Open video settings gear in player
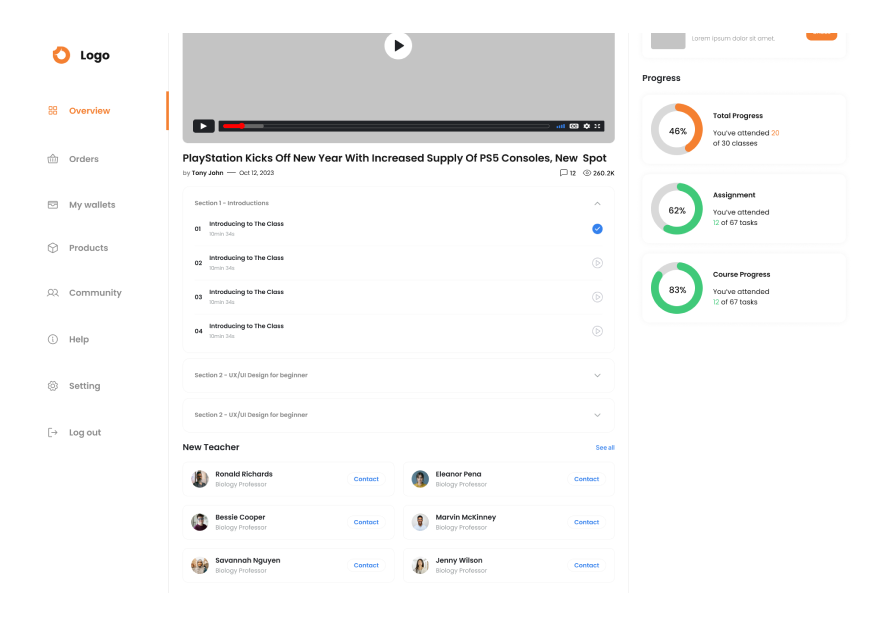894x626 pixels. [586, 126]
